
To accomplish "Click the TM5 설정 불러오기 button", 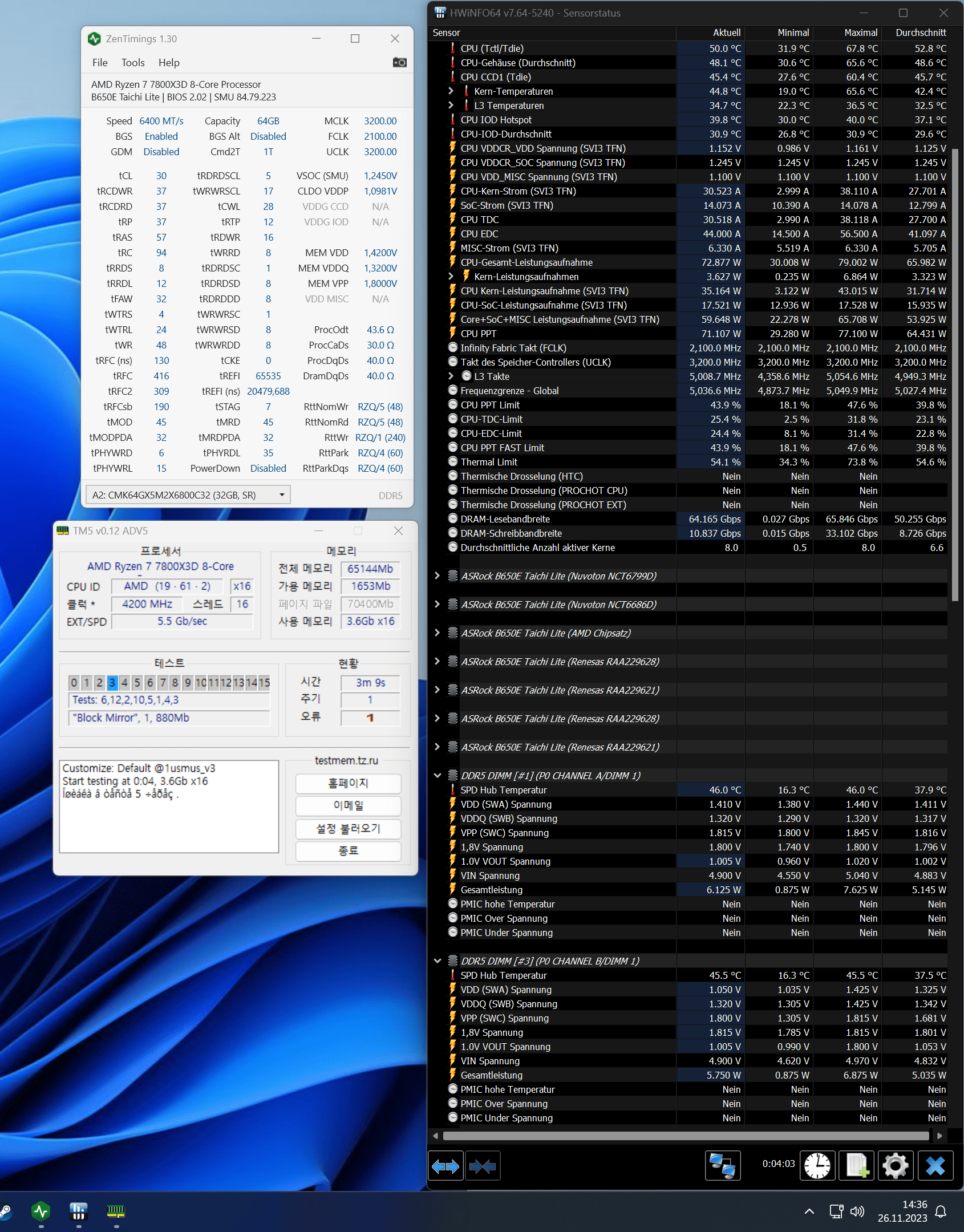I will [x=348, y=829].
